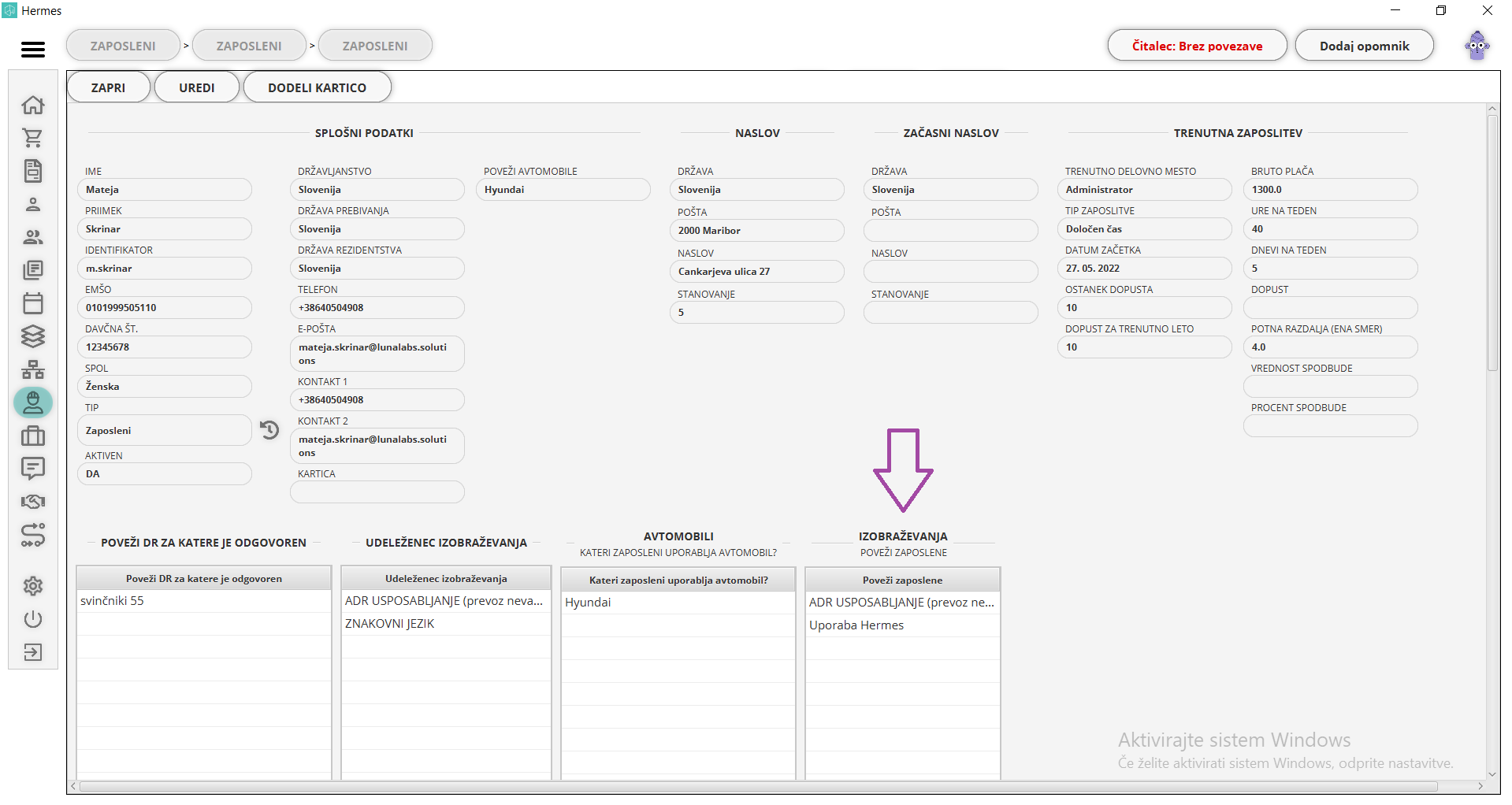Open the people group sidebar icon

[x=33, y=237]
